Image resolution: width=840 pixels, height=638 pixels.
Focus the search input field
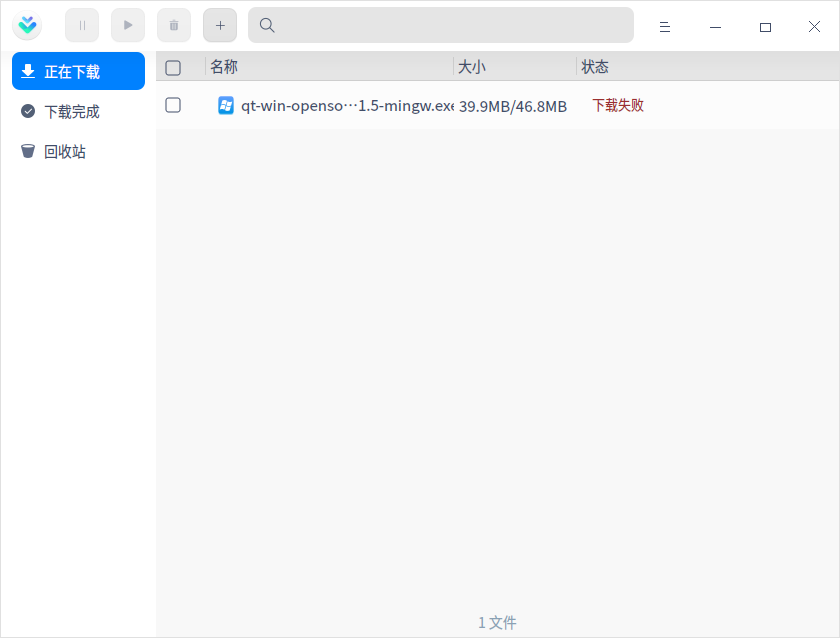click(441, 25)
